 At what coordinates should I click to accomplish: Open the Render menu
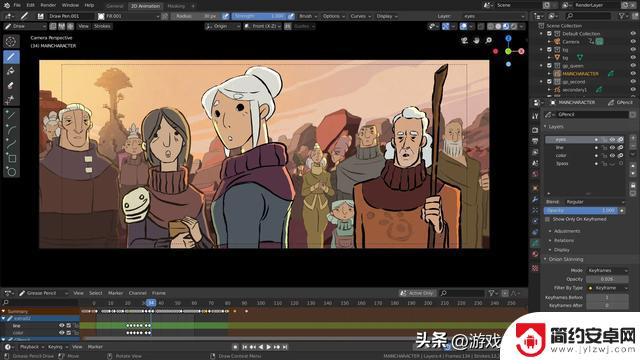click(48, 5)
